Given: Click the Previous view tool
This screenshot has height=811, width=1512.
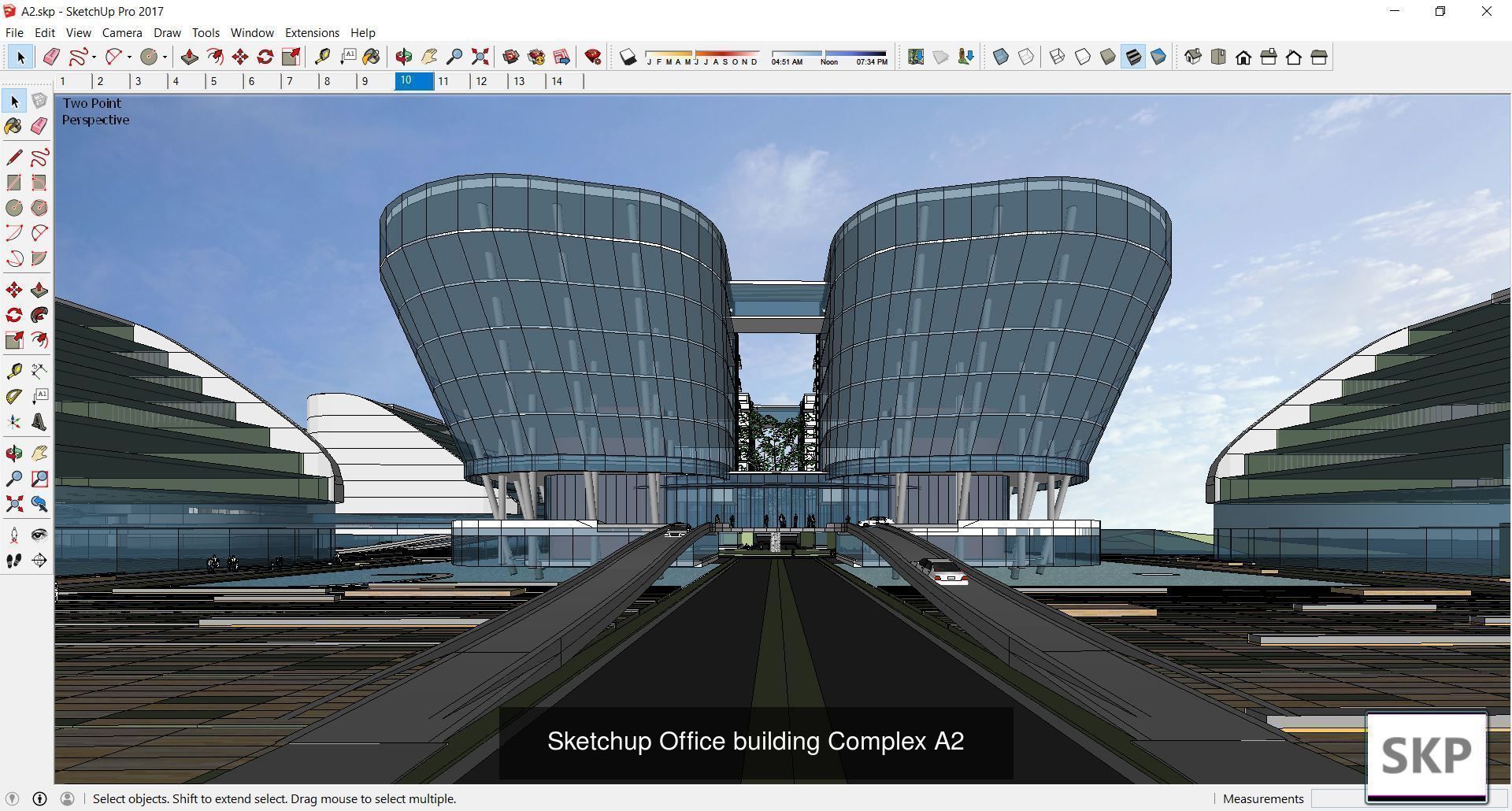Looking at the screenshot, I should (x=39, y=504).
